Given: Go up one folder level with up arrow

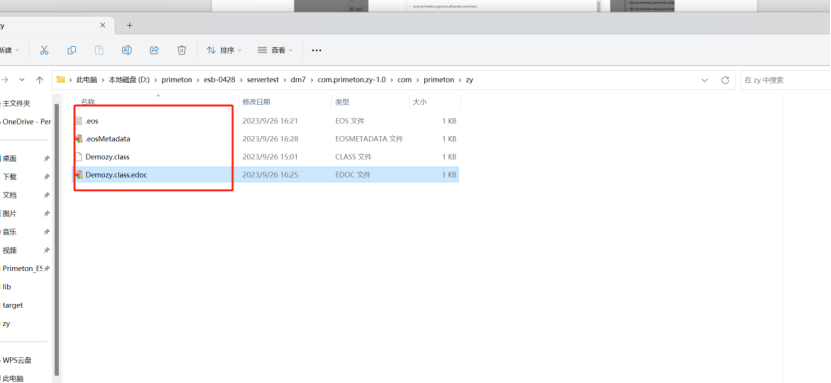Looking at the screenshot, I should click(x=39, y=79).
